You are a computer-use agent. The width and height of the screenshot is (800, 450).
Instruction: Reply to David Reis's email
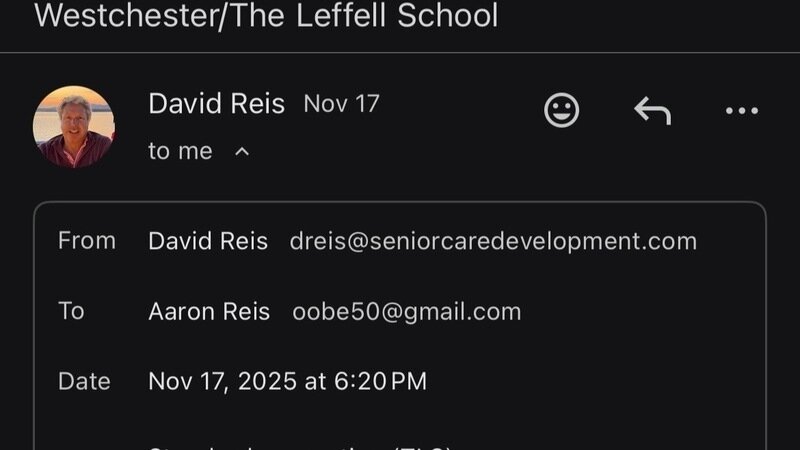click(652, 110)
